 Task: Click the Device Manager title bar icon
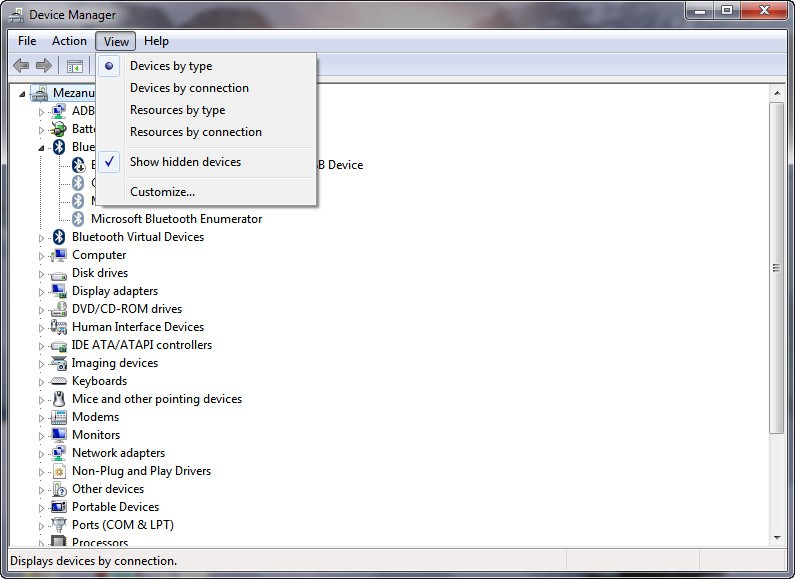[x=17, y=15]
